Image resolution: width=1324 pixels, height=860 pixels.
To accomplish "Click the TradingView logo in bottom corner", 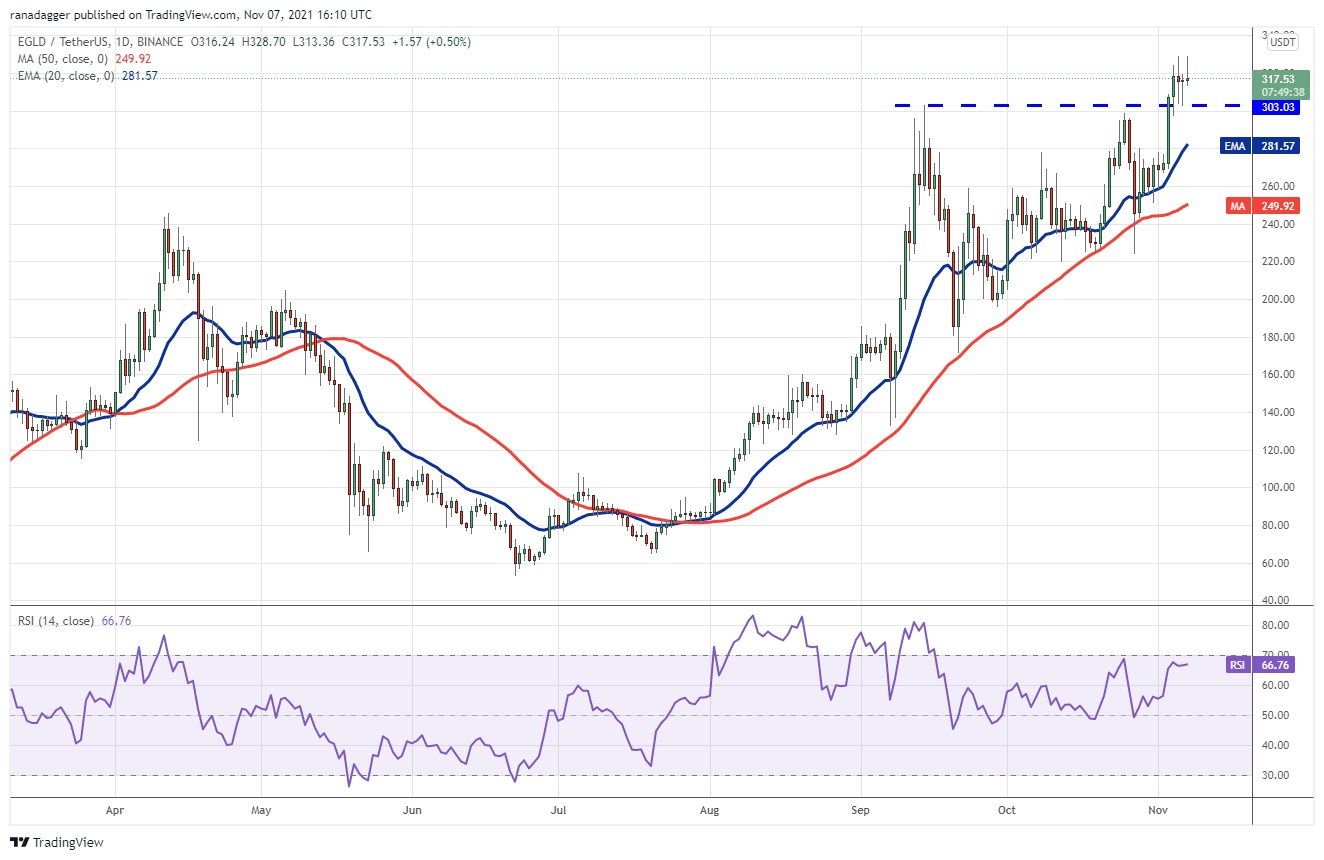I will (x=57, y=842).
